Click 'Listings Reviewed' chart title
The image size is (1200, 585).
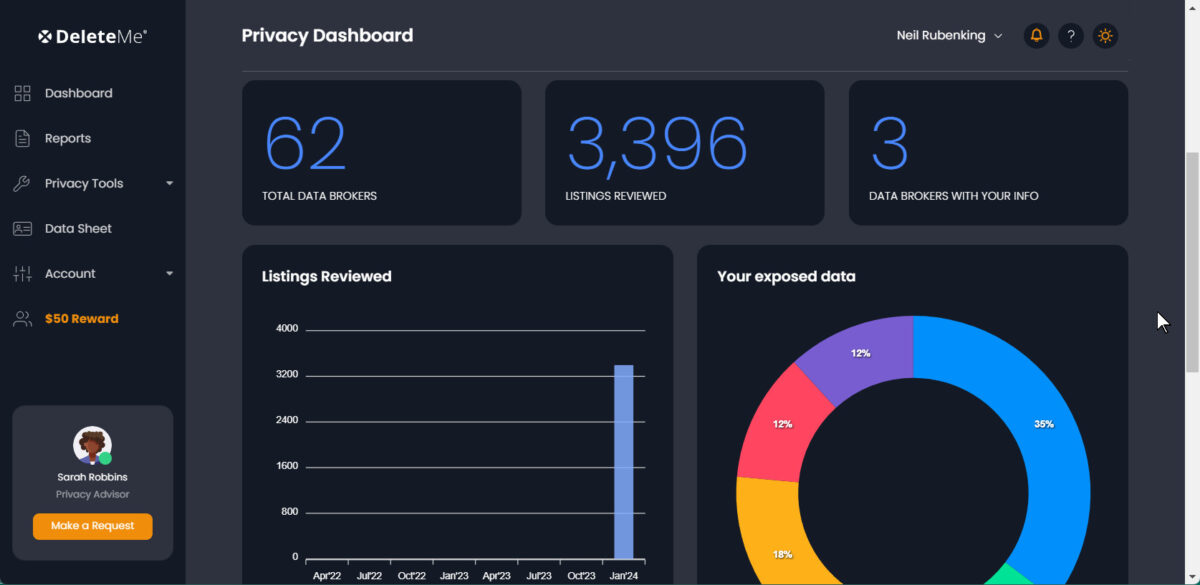coord(327,276)
